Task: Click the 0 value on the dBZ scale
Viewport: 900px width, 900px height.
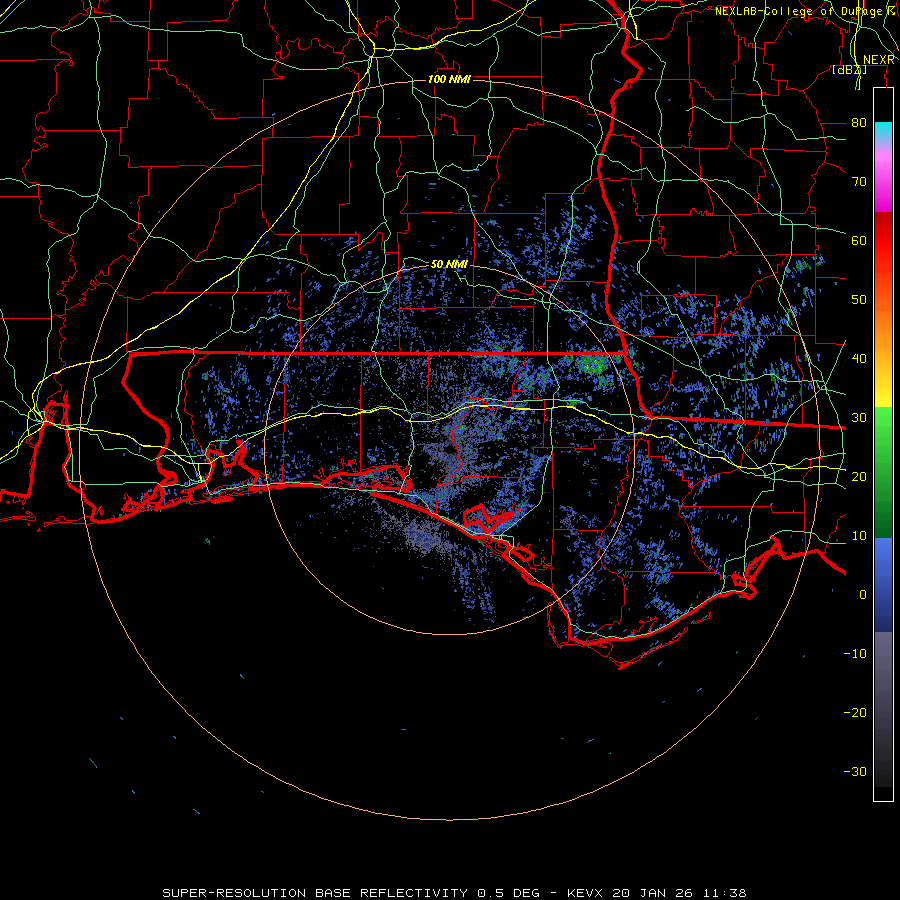Action: [x=863, y=595]
